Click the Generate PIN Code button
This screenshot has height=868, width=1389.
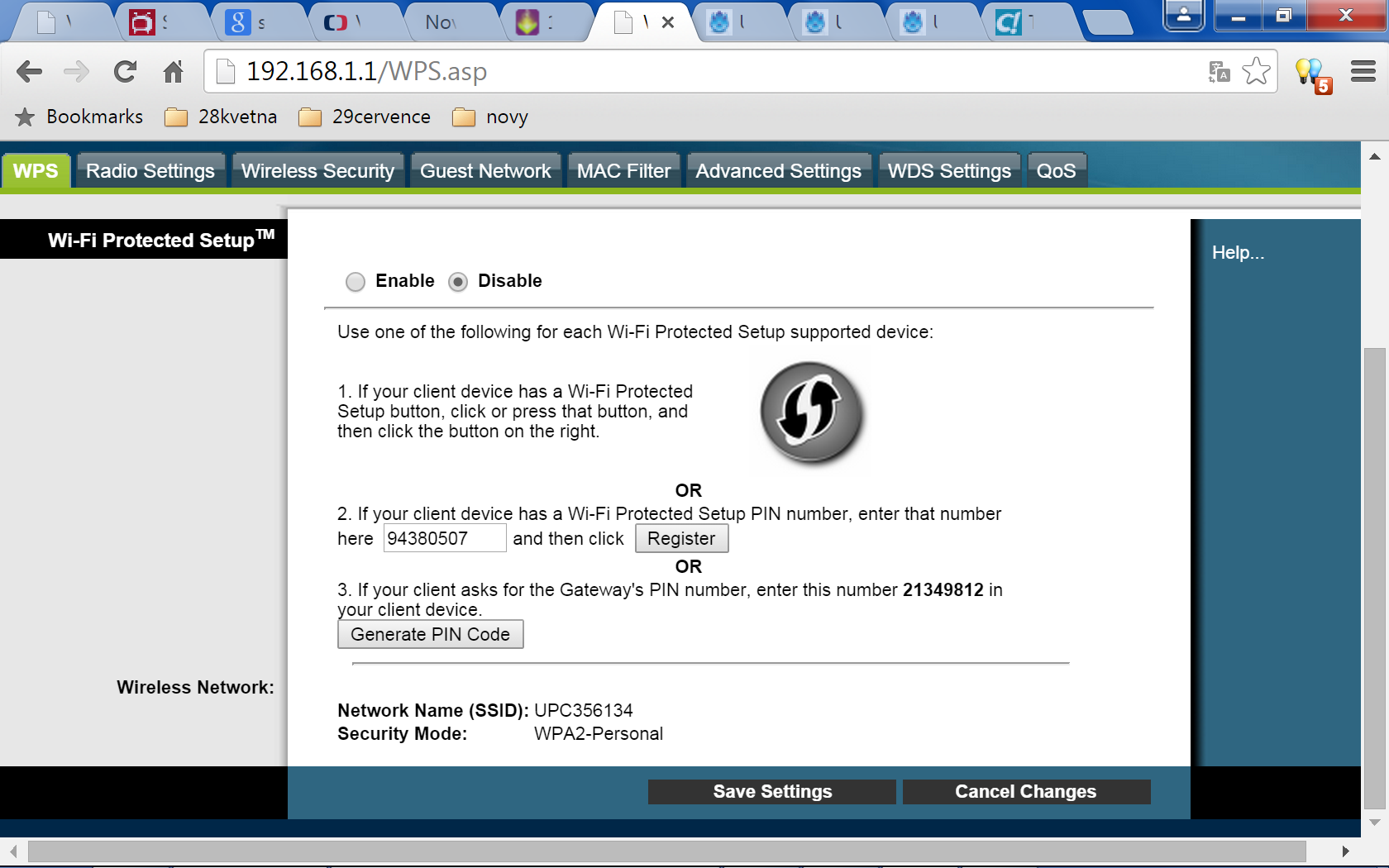[430, 634]
